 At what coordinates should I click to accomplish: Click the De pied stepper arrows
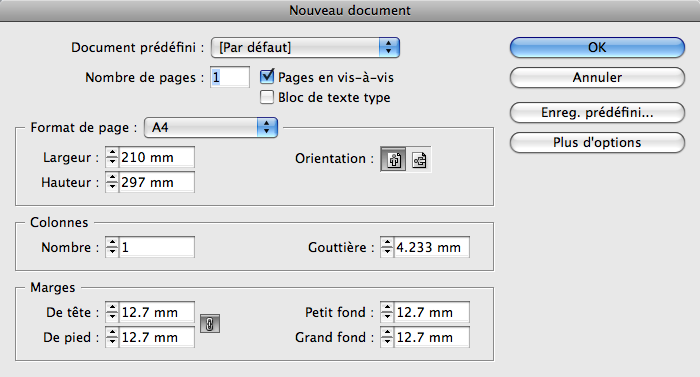click(112, 337)
